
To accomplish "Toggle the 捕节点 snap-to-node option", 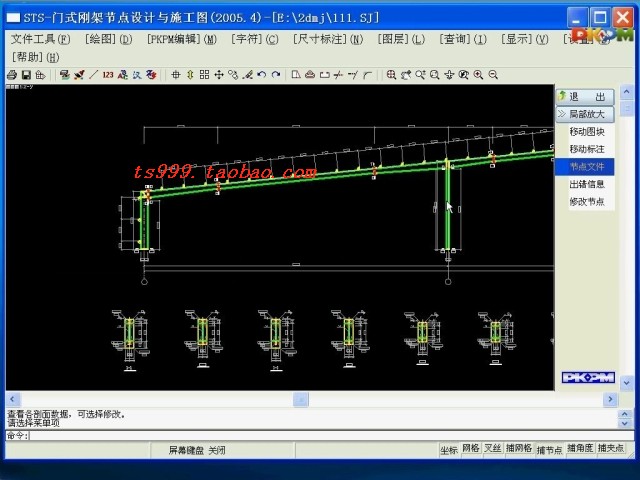I will (549, 450).
